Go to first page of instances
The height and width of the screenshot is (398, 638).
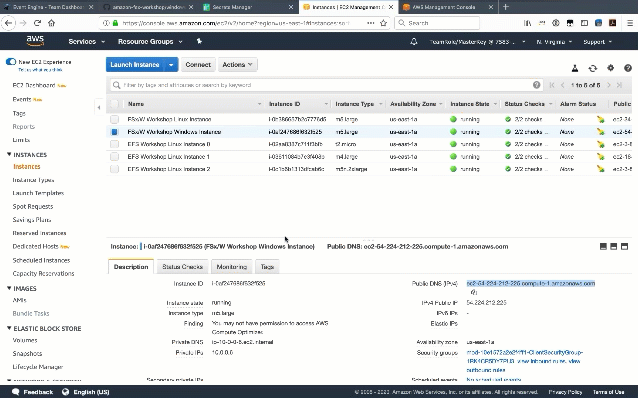(x=552, y=85)
